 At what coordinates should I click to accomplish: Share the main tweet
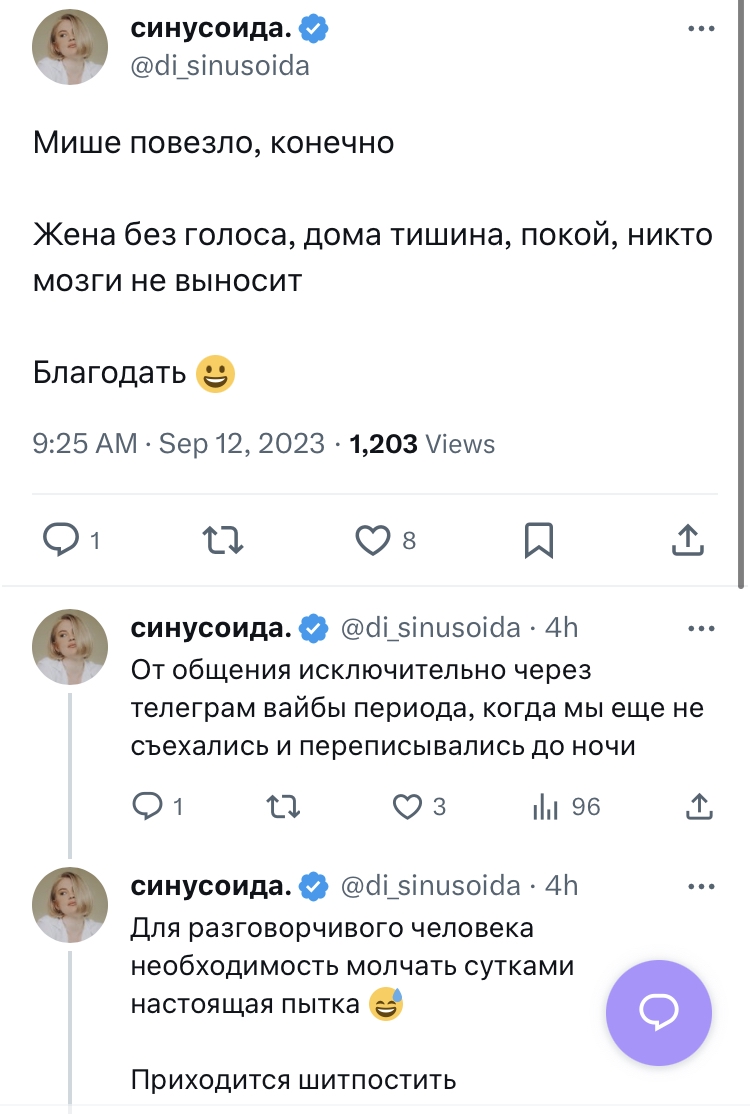pos(687,541)
